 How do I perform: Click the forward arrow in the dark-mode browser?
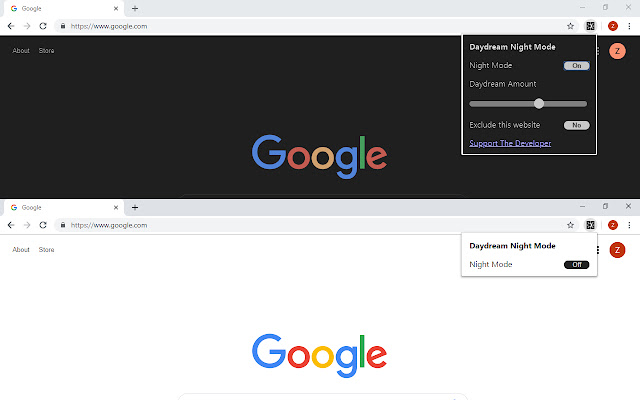(27, 26)
